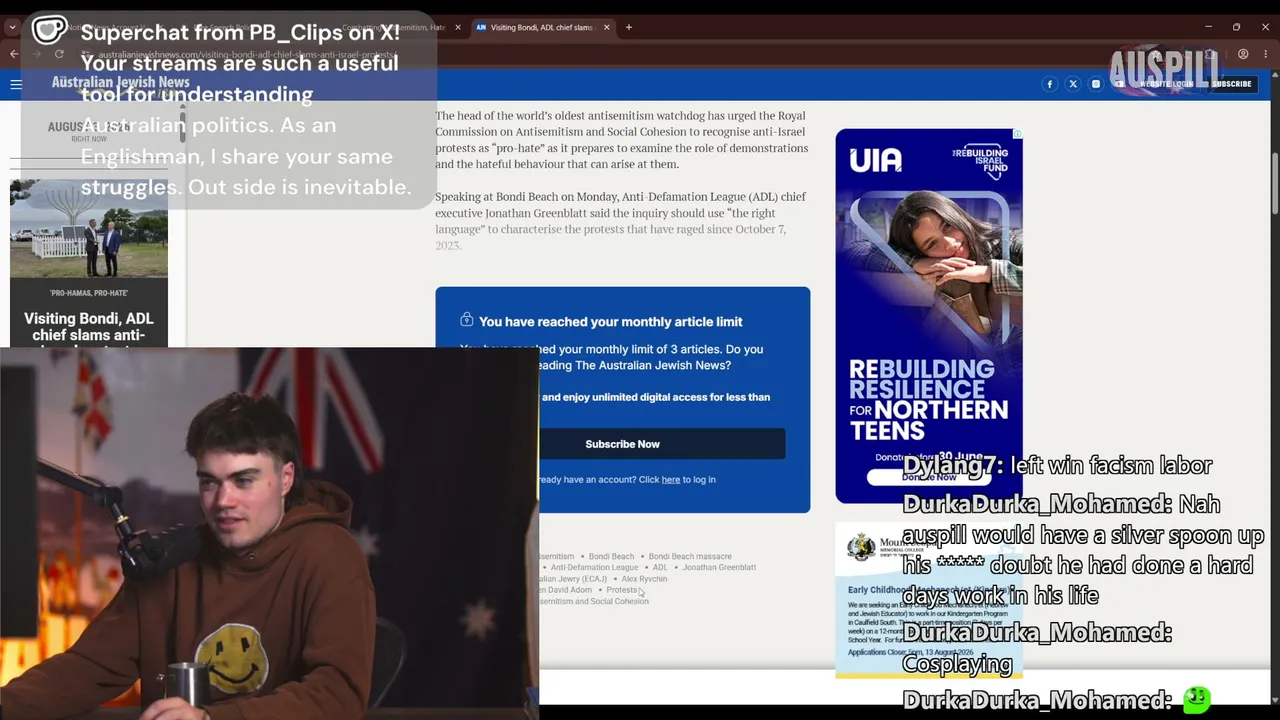This screenshot has width=1280, height=720.
Task: Click the Australian Jewish News site logo
Action: [120, 83]
